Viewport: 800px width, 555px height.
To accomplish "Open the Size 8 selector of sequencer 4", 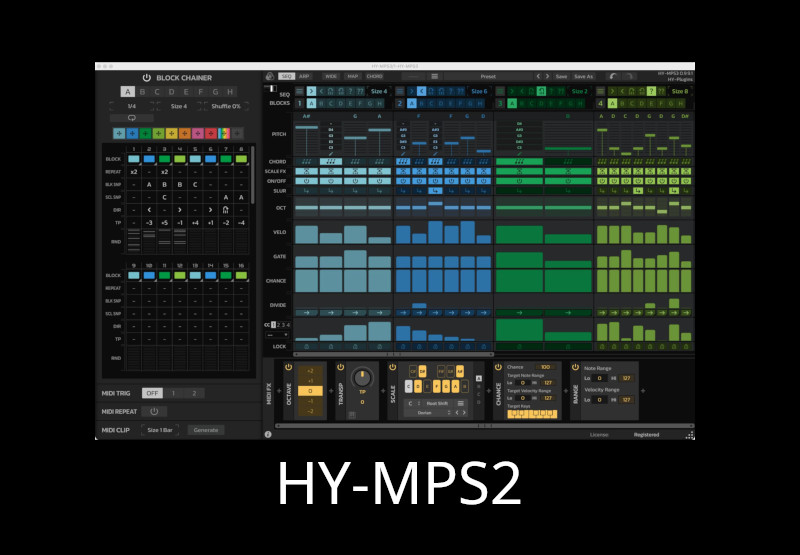I will (680, 91).
